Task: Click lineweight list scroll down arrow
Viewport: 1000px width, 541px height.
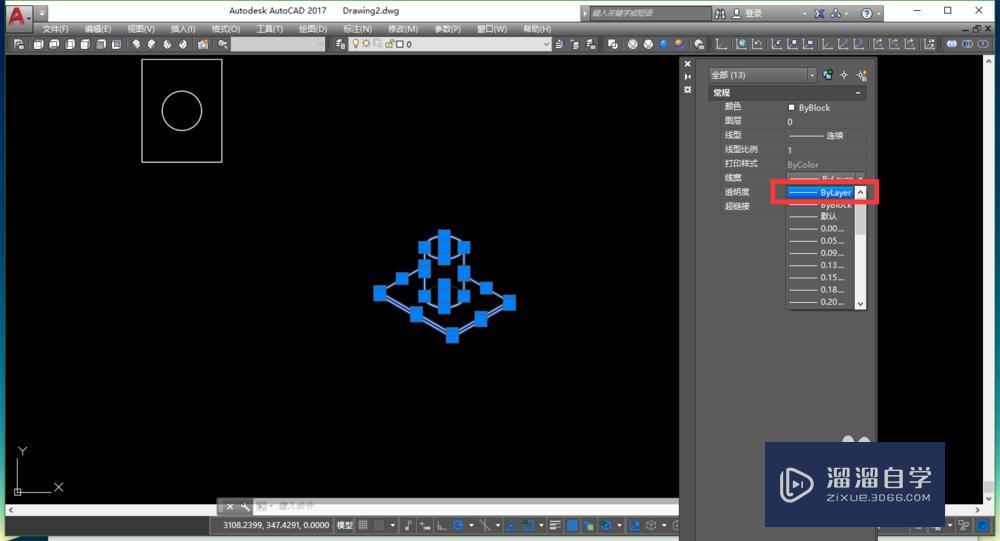Action: [x=860, y=304]
